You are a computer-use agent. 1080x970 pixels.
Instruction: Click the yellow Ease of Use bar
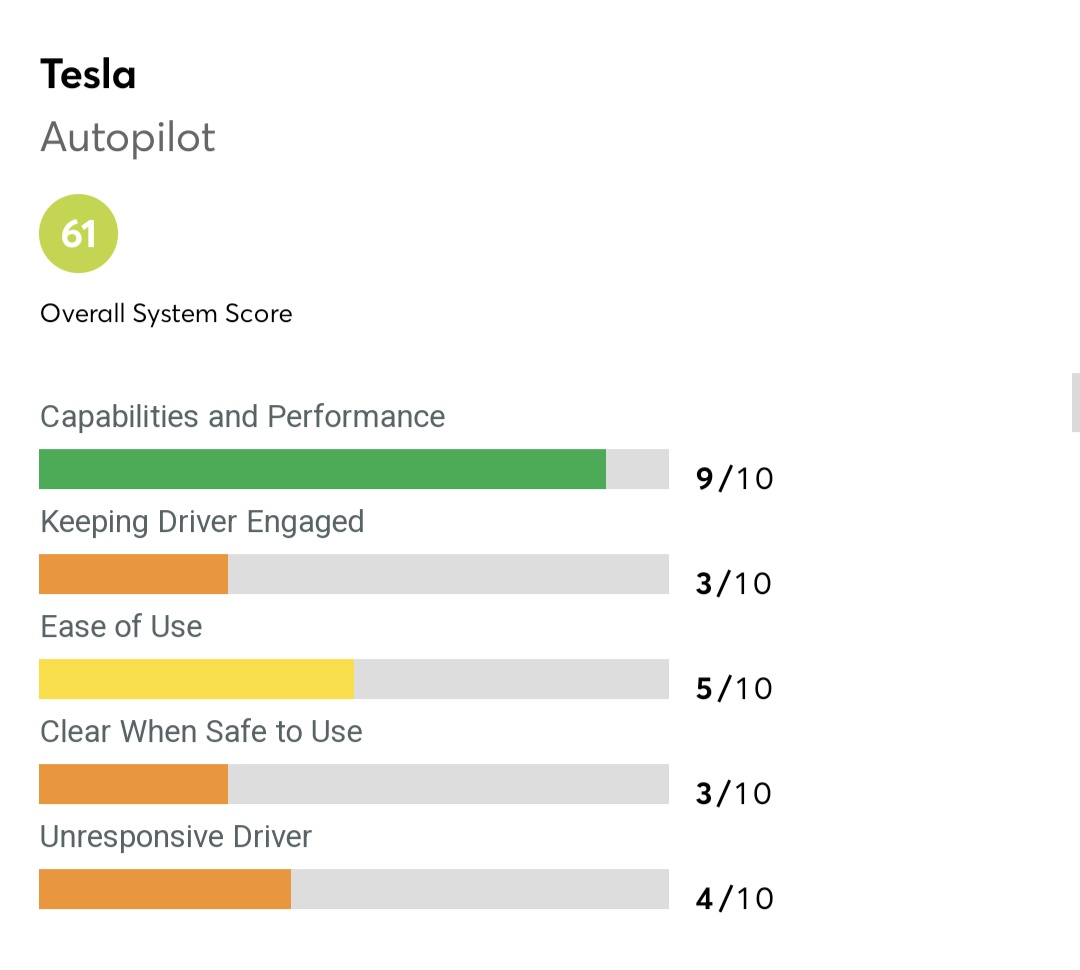coord(196,679)
